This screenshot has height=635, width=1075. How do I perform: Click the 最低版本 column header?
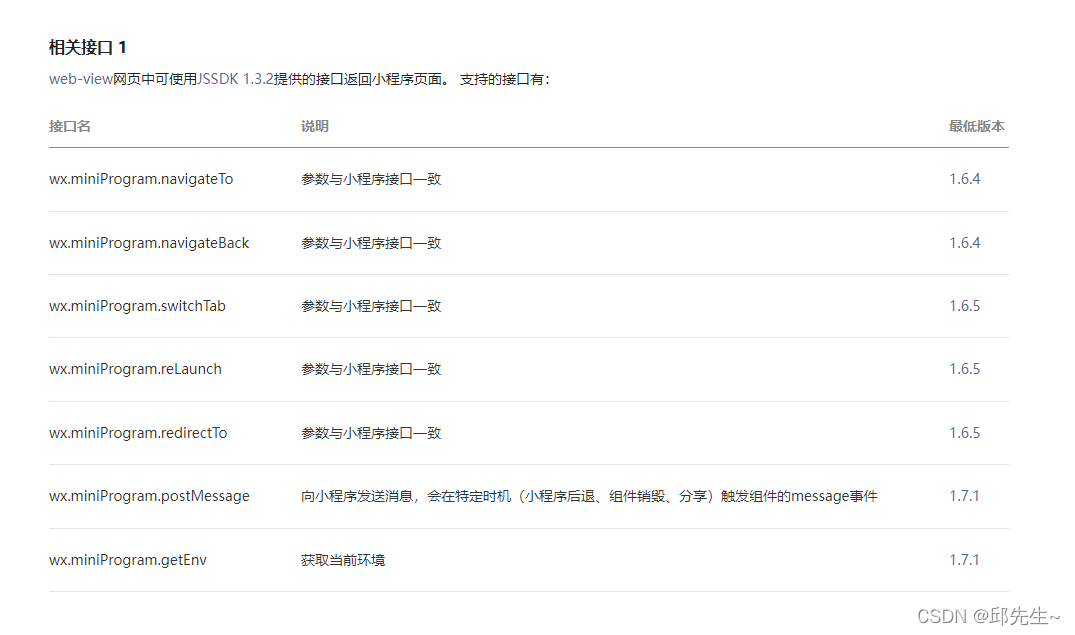coord(977,126)
